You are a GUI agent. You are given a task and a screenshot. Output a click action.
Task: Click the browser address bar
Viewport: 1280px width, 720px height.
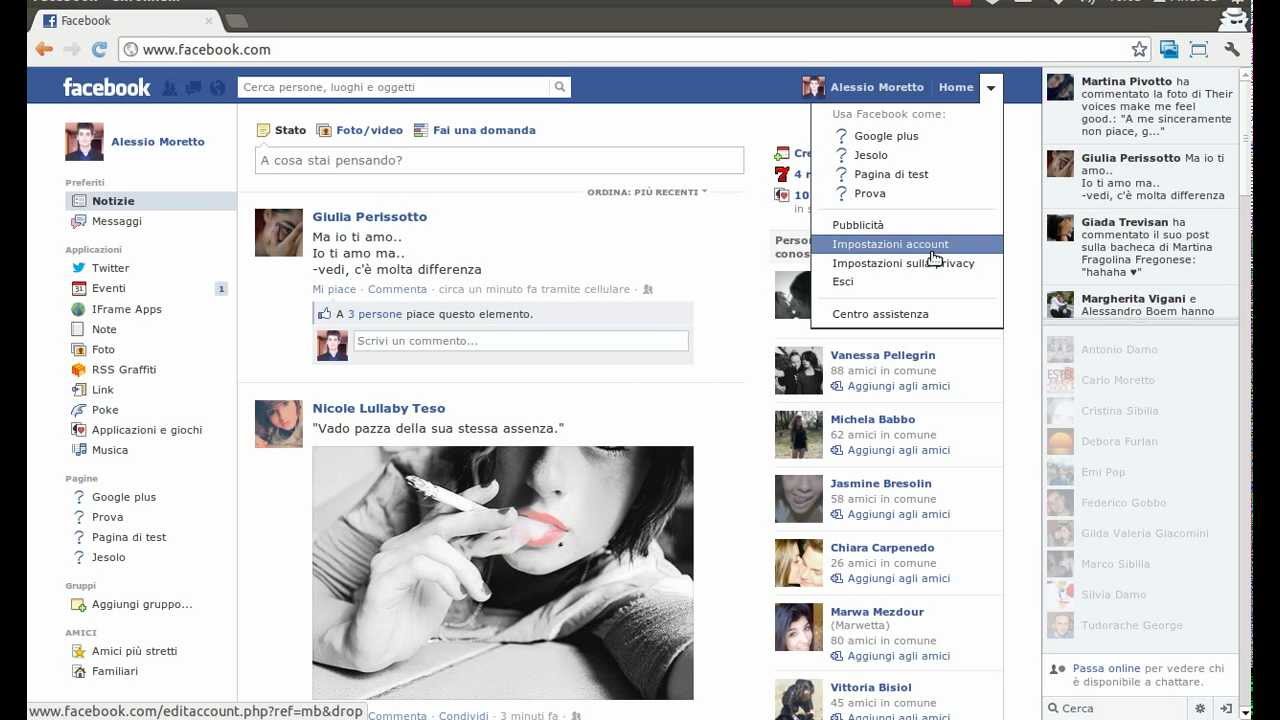pyautogui.click(x=630, y=49)
